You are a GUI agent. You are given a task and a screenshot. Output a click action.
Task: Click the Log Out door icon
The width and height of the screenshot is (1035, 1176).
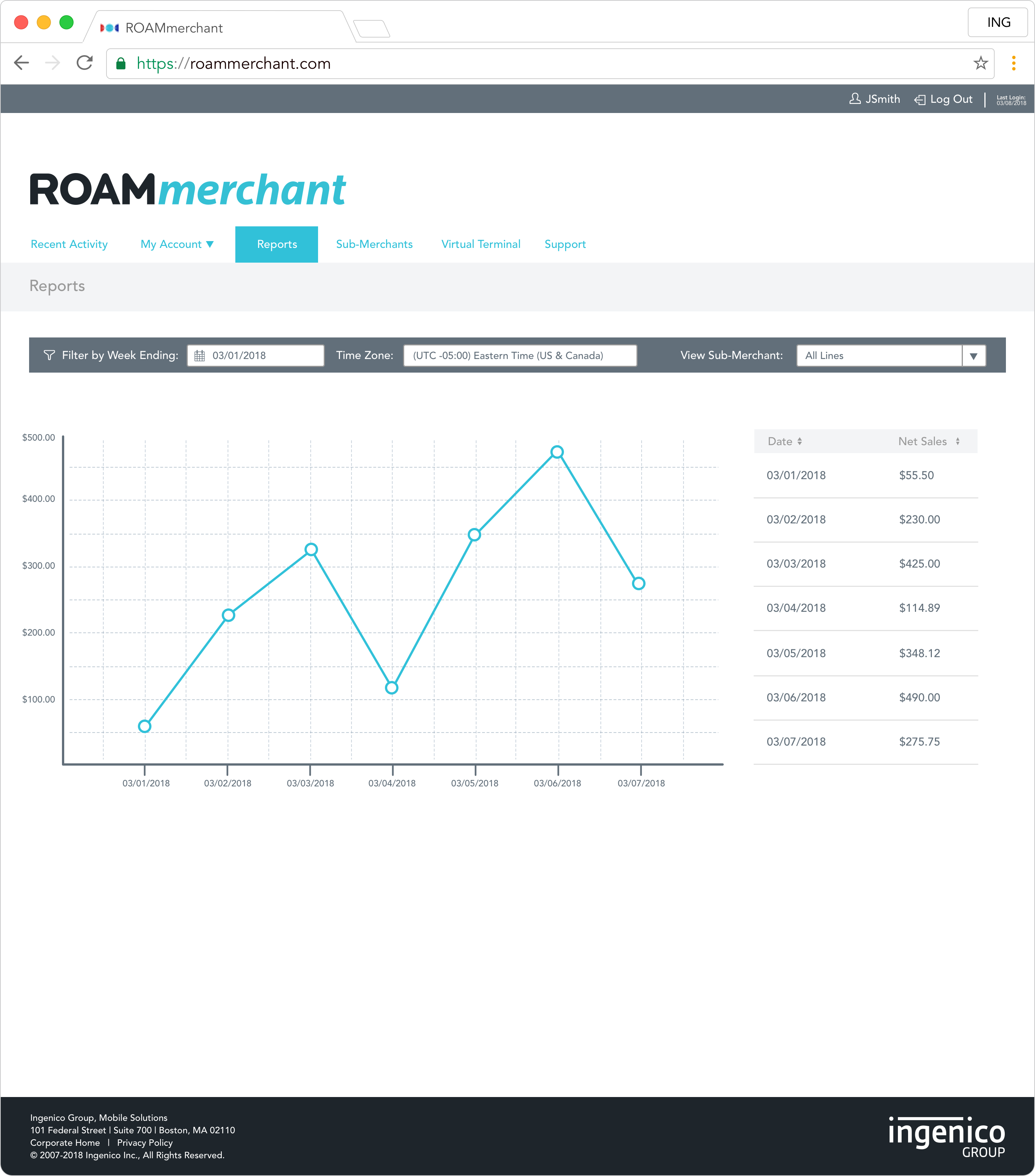click(x=920, y=99)
